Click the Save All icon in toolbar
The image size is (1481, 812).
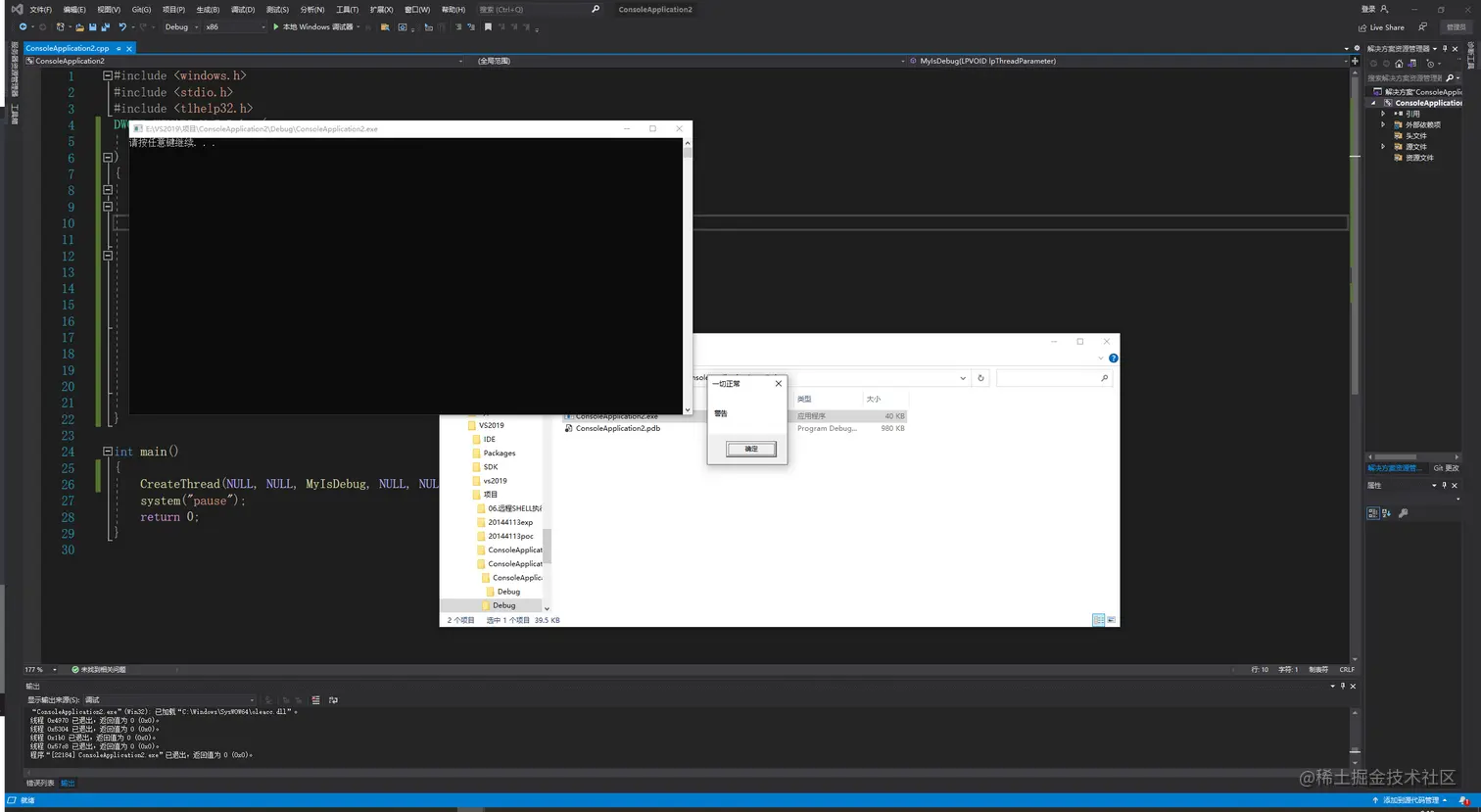[x=105, y=27]
